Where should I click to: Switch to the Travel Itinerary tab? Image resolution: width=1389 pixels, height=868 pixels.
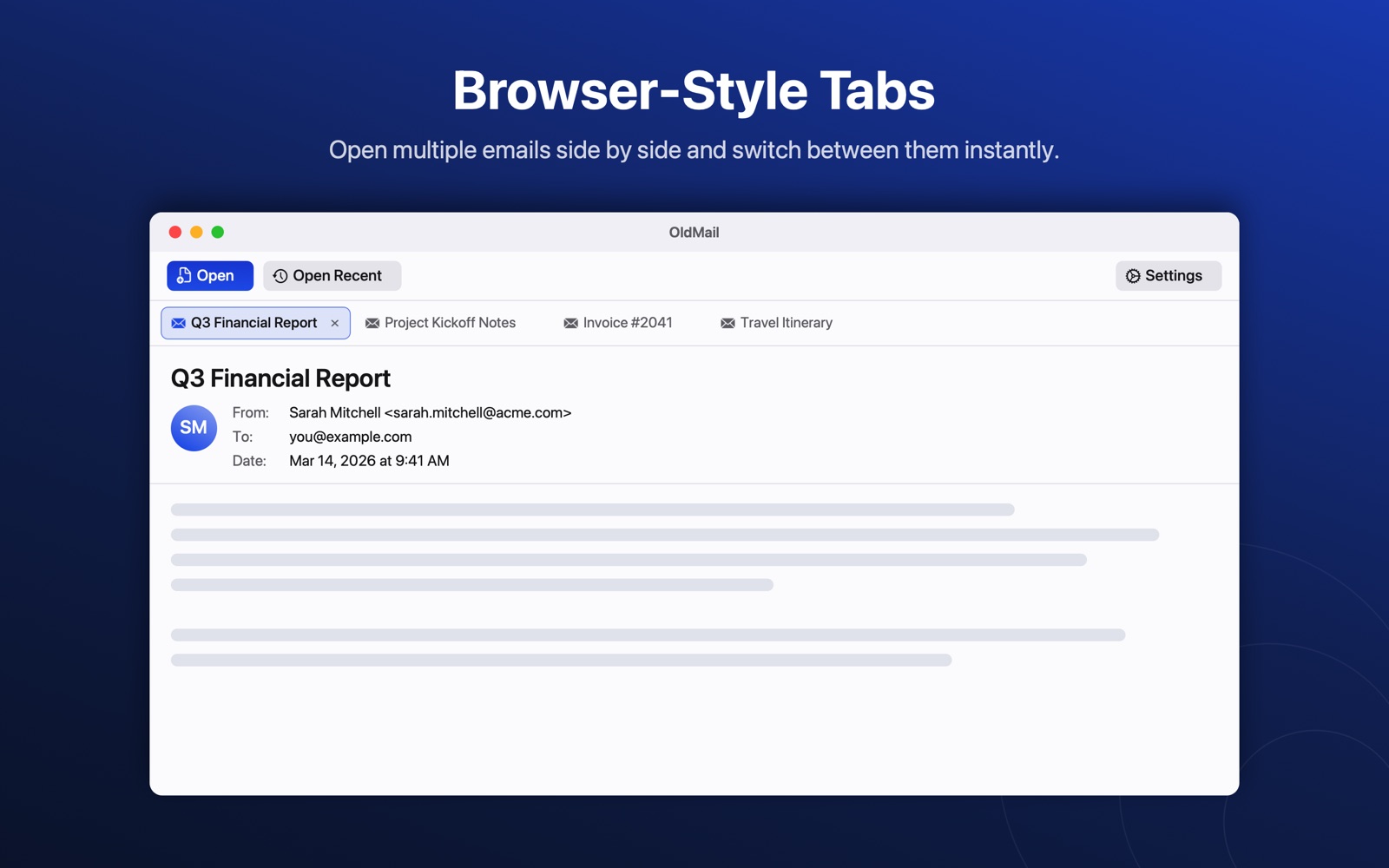point(776,323)
